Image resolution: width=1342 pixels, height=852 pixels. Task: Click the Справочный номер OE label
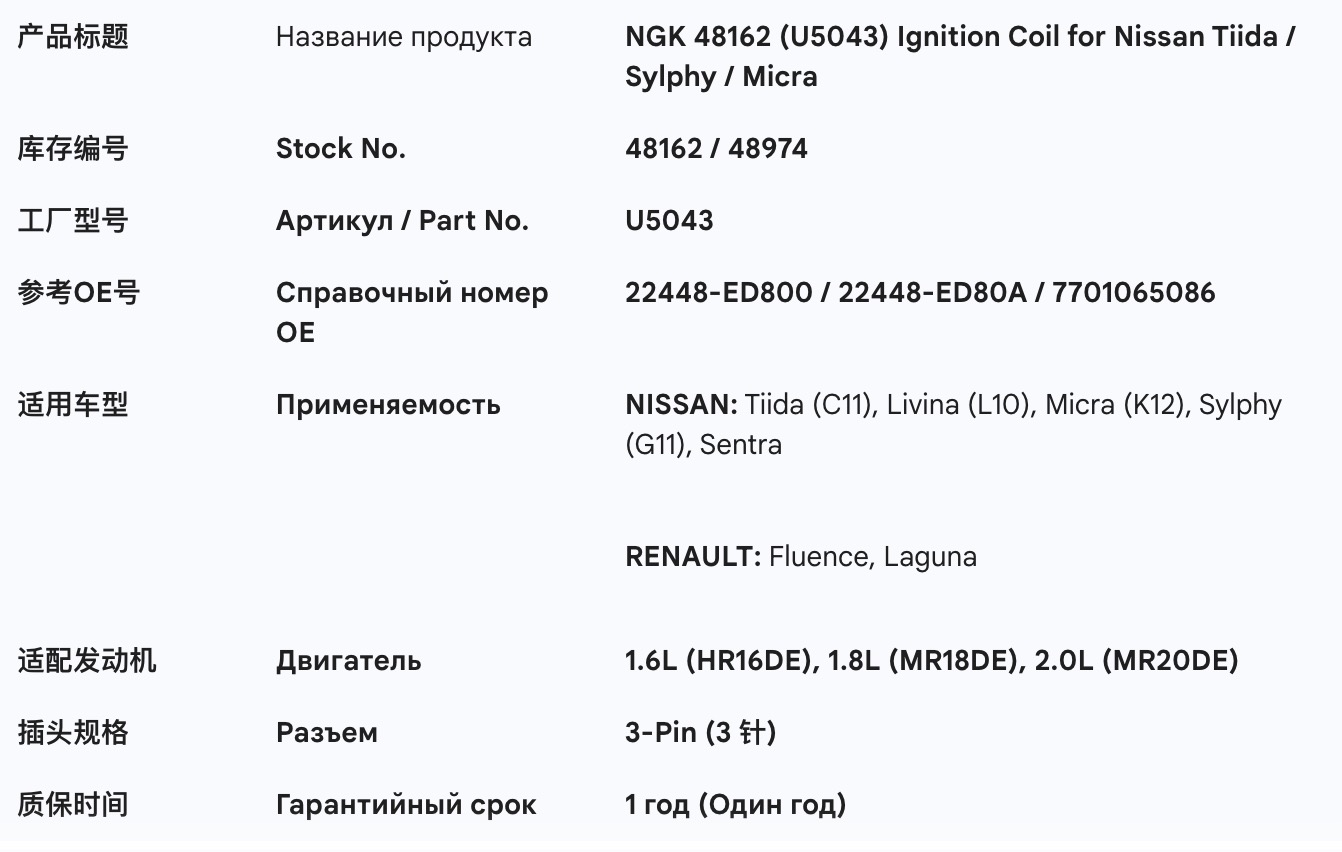click(x=411, y=312)
